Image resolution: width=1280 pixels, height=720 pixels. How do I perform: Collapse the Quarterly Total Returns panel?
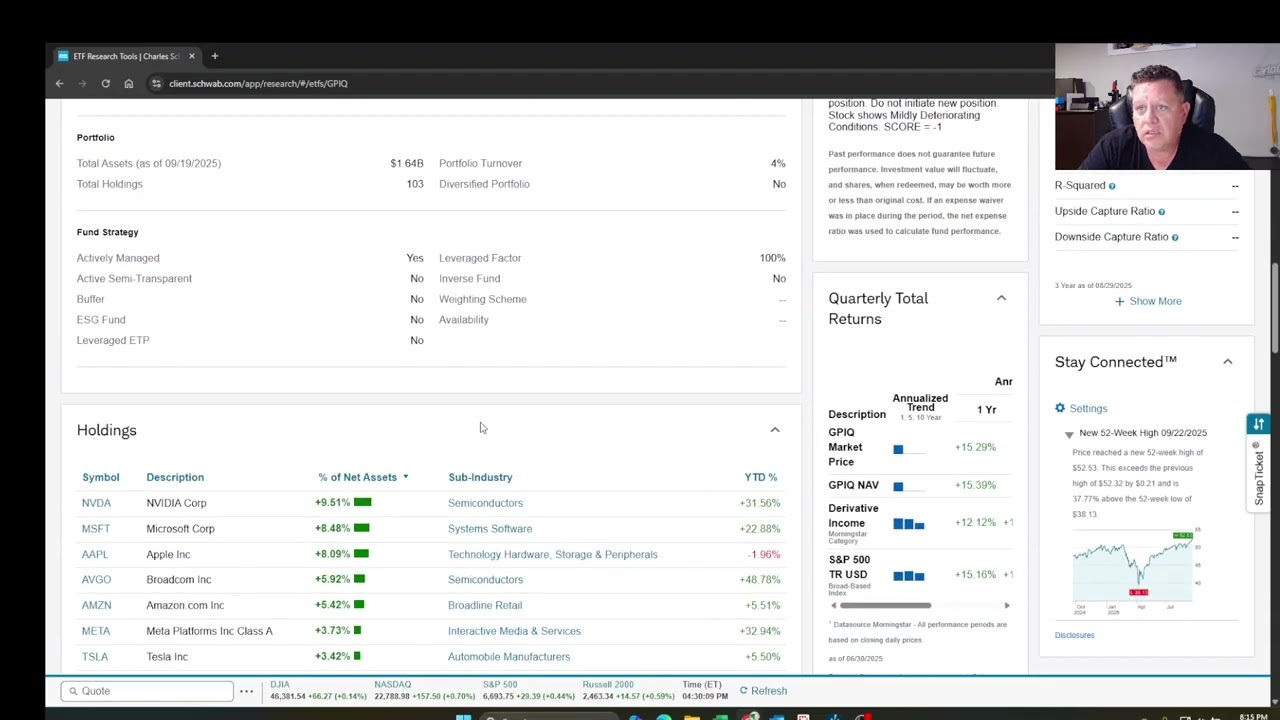1001,298
